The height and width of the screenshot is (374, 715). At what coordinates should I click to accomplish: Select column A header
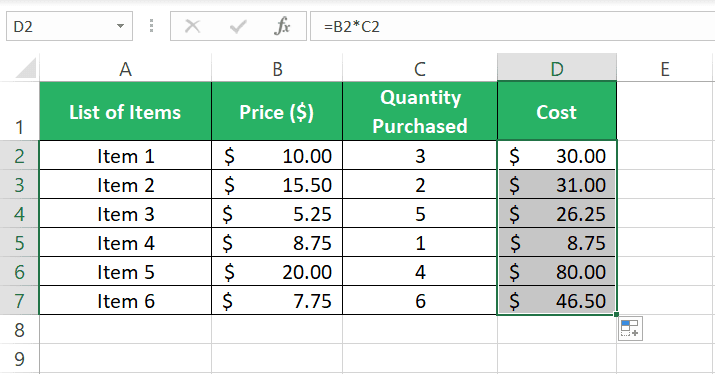pyautogui.click(x=125, y=68)
